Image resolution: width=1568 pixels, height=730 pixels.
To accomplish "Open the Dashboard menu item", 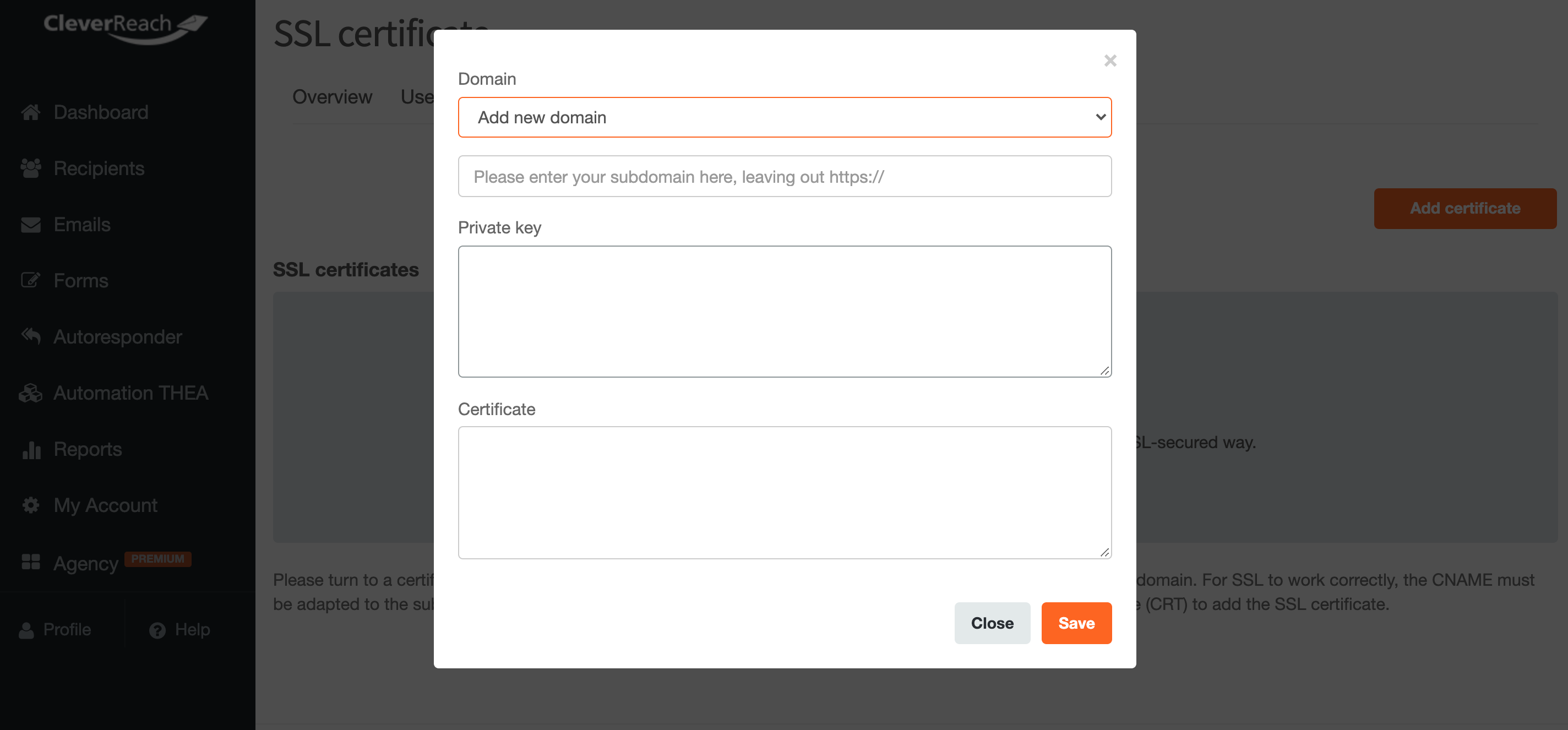I will tap(101, 112).
